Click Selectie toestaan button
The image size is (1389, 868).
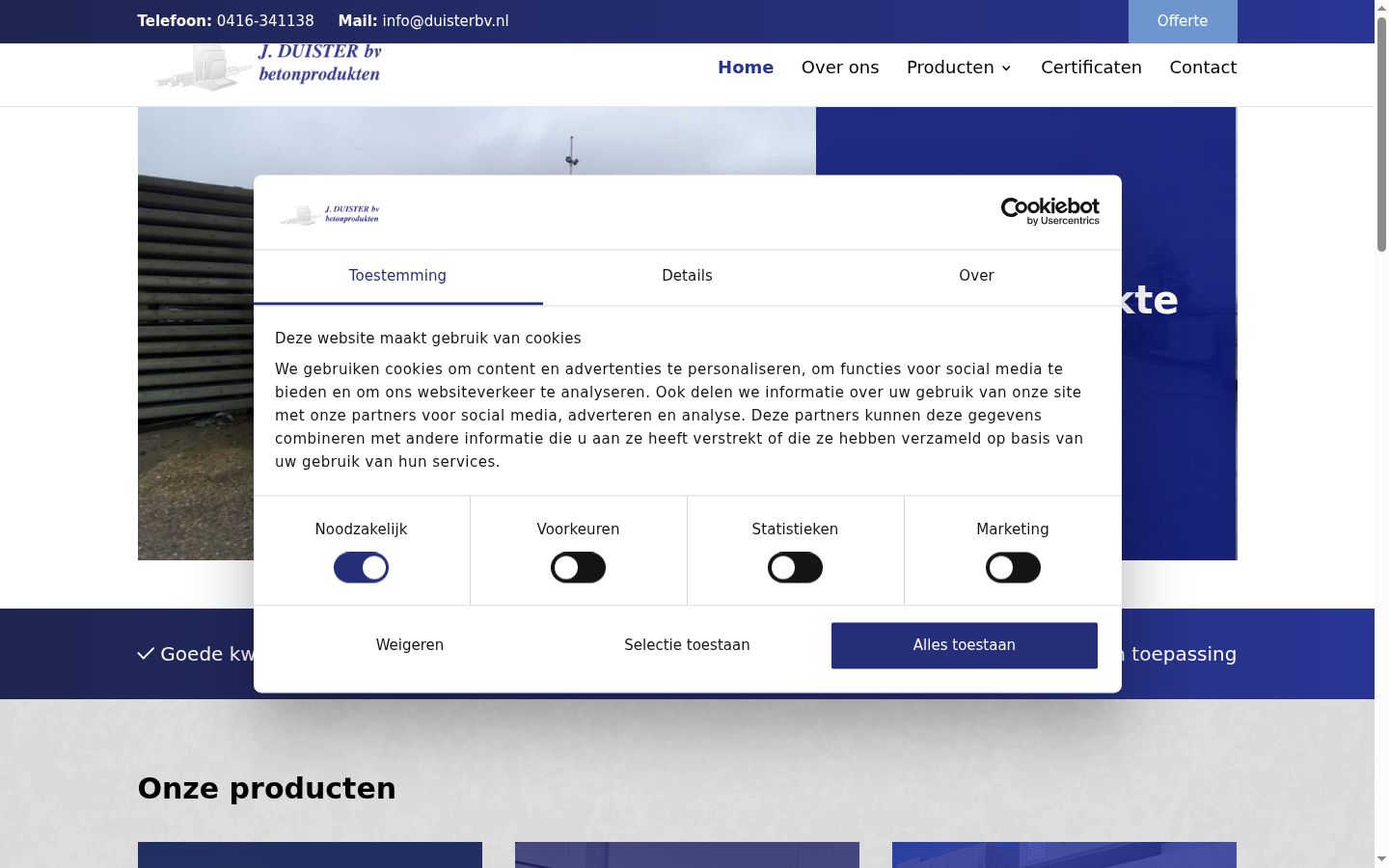tap(687, 645)
